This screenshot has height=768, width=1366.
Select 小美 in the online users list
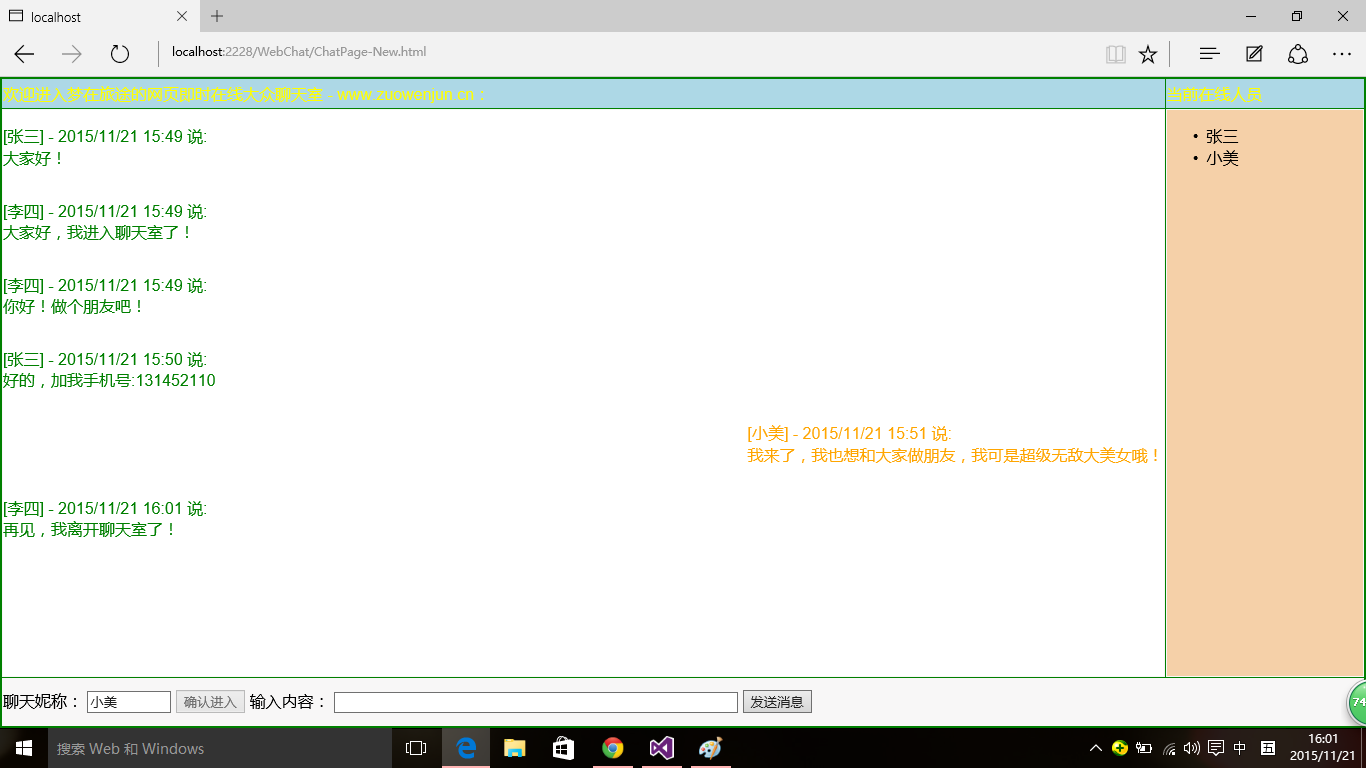tap(1222, 158)
